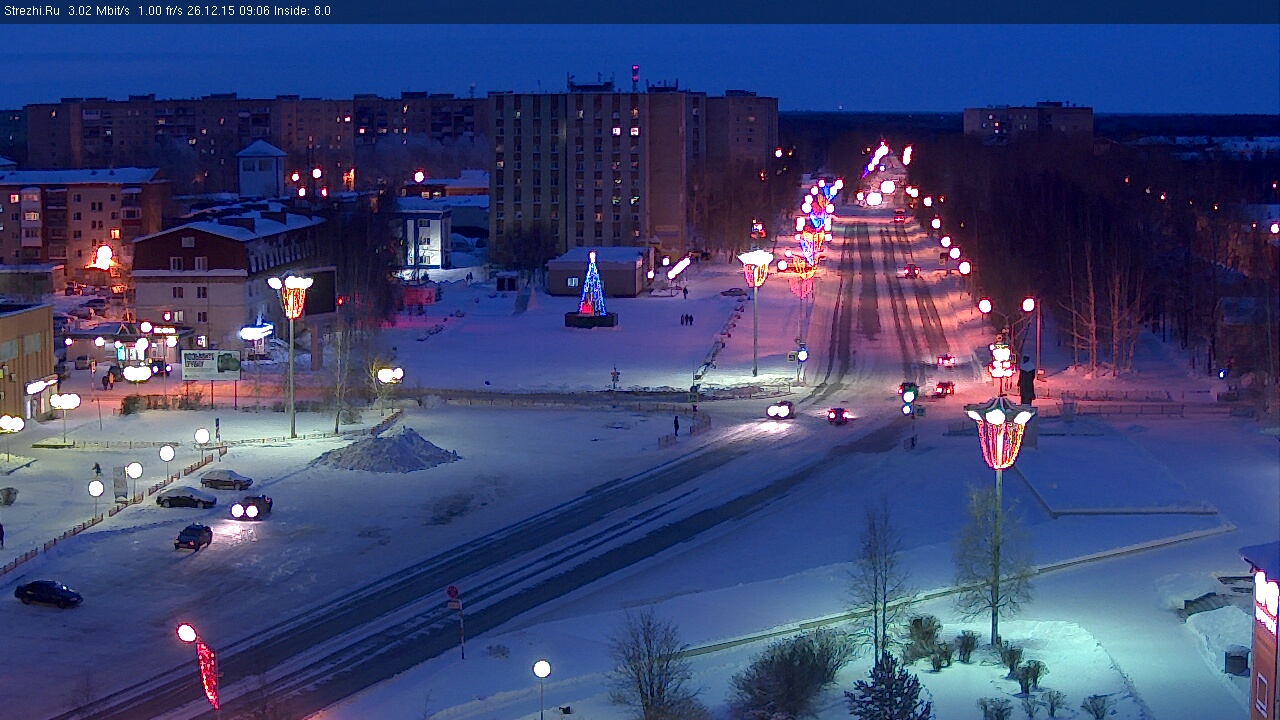
Task: Click the Strezhi.Ru overlay label
Action: point(32,11)
